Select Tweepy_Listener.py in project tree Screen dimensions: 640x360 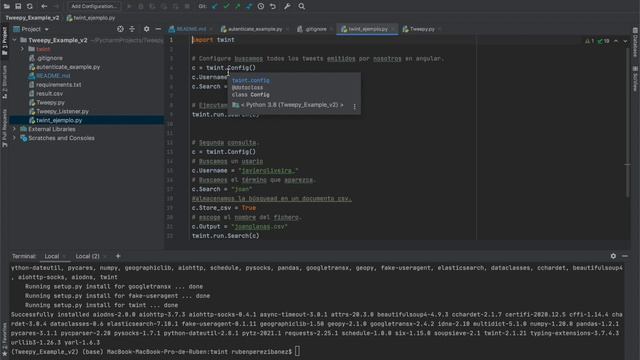click(62, 111)
